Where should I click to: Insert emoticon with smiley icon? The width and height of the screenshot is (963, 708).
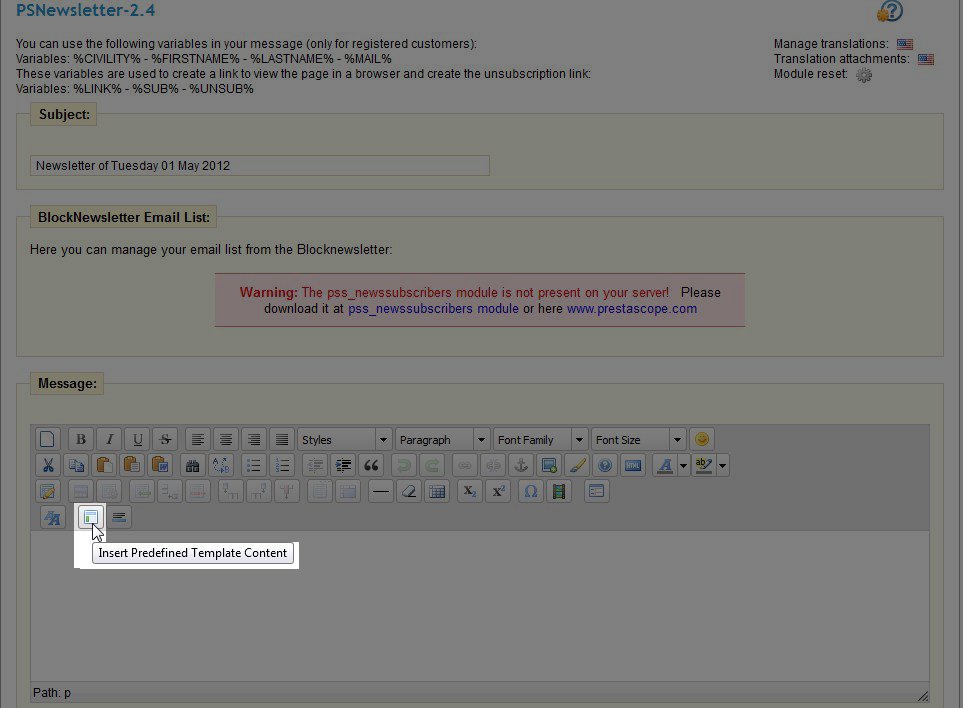pos(702,439)
